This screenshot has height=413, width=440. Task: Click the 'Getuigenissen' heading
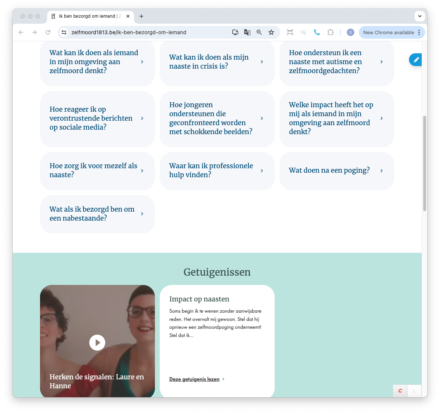click(x=217, y=272)
